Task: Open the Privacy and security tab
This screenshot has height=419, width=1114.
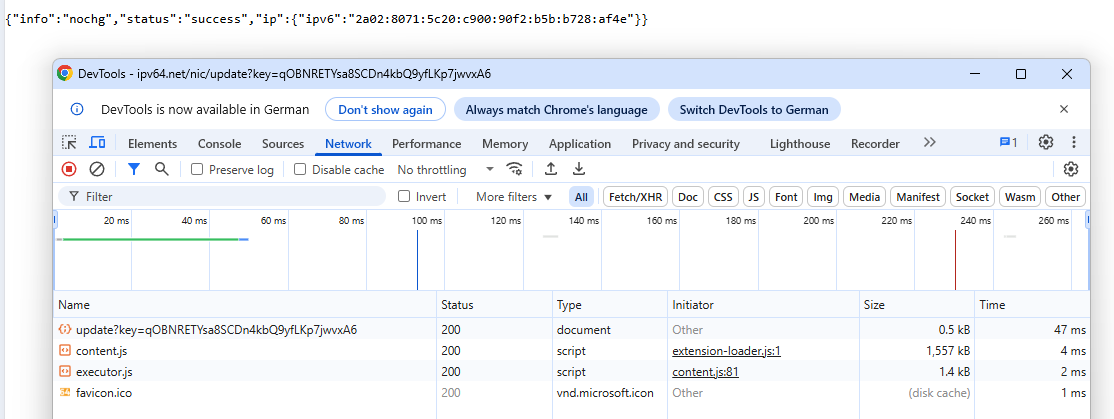Action: (x=686, y=143)
